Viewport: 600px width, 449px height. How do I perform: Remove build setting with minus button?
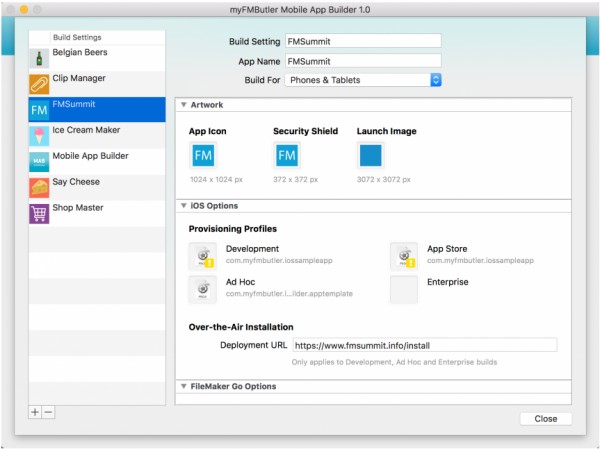click(x=48, y=412)
